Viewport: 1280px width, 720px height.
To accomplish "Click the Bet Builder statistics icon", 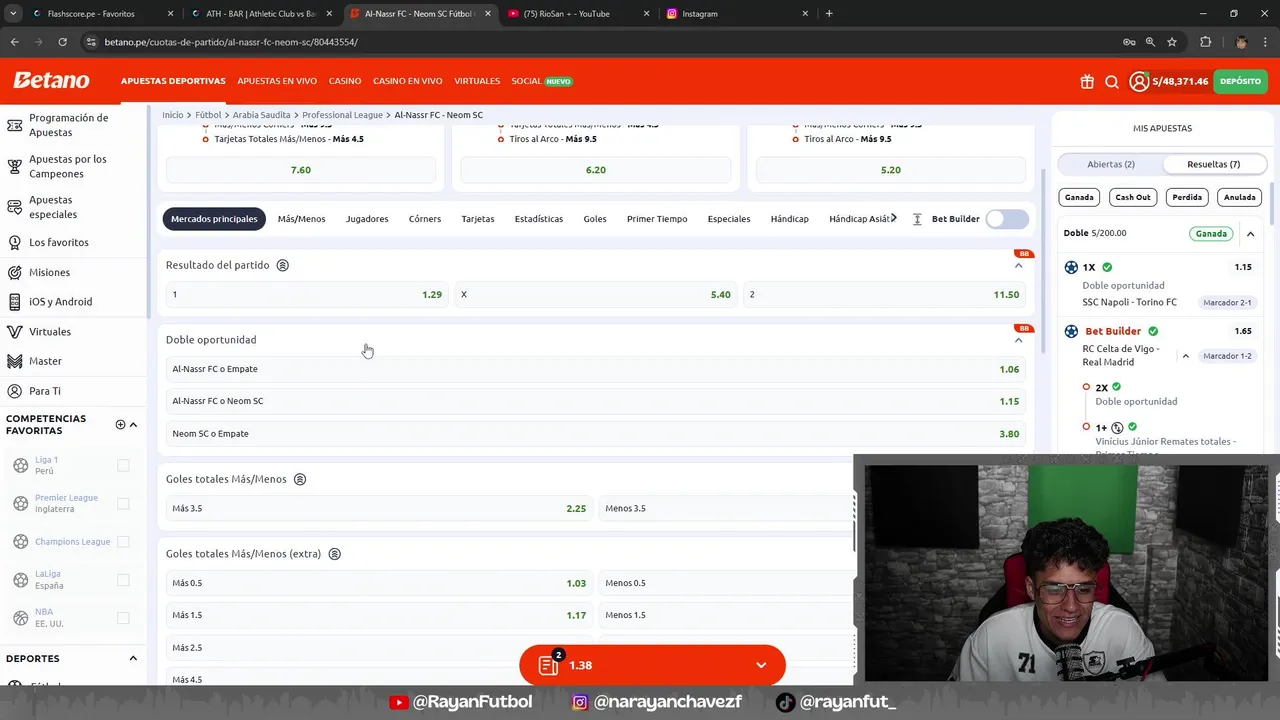I will coord(917,219).
